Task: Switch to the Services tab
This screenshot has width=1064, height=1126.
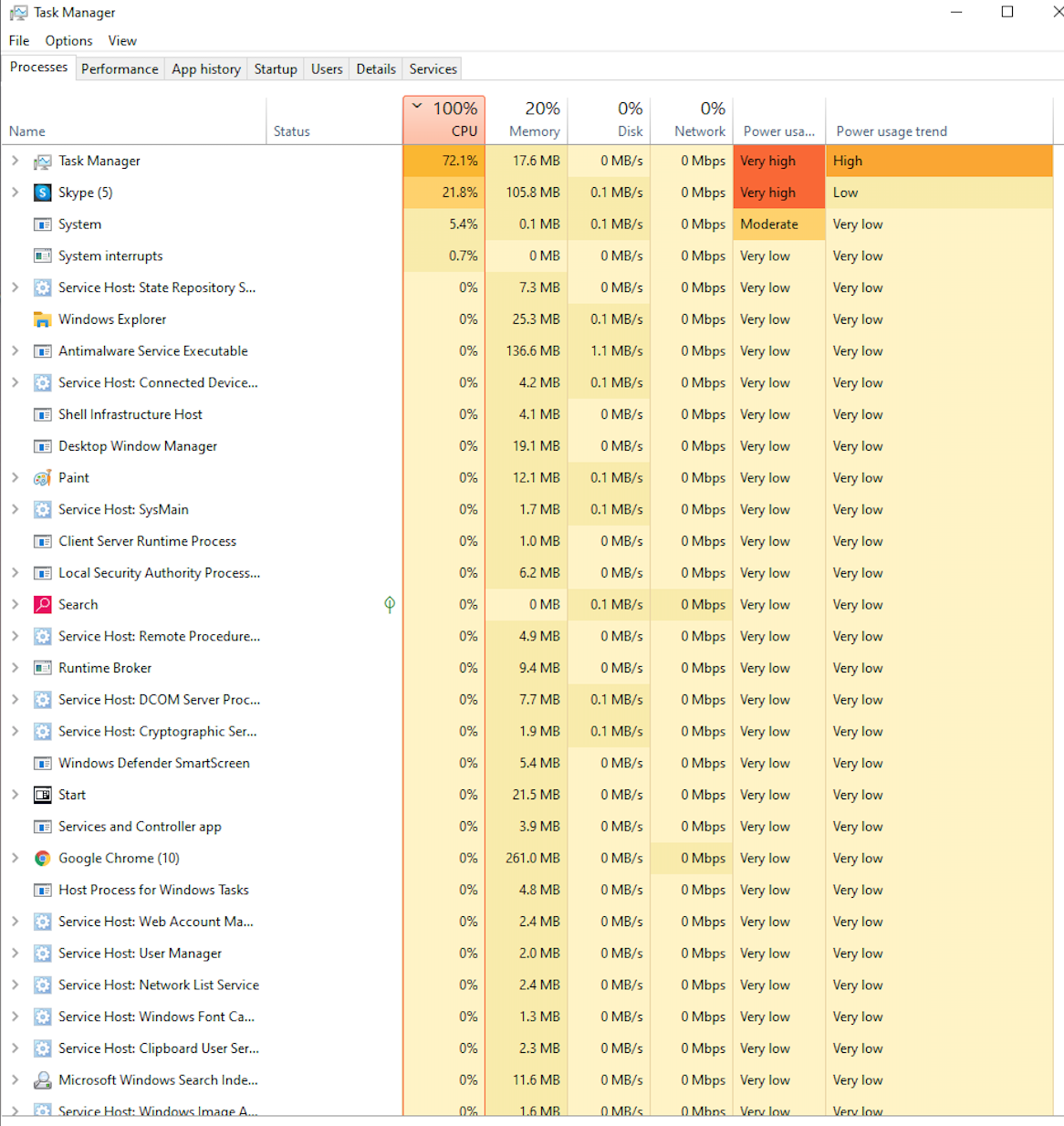Action: click(x=433, y=69)
